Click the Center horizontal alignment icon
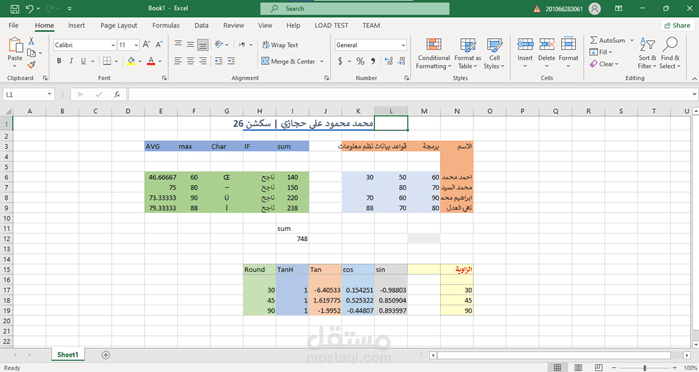699x372 pixels. 190,61
